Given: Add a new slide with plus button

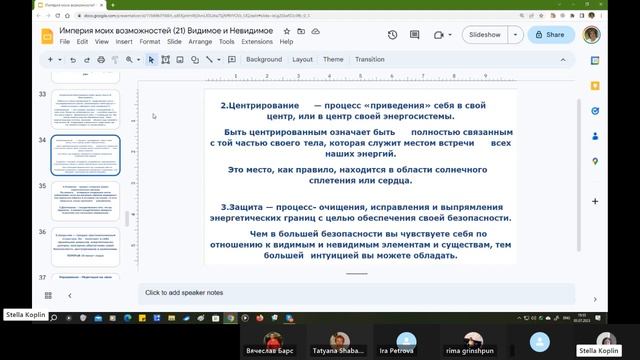Looking at the screenshot, I should (x=50, y=60).
